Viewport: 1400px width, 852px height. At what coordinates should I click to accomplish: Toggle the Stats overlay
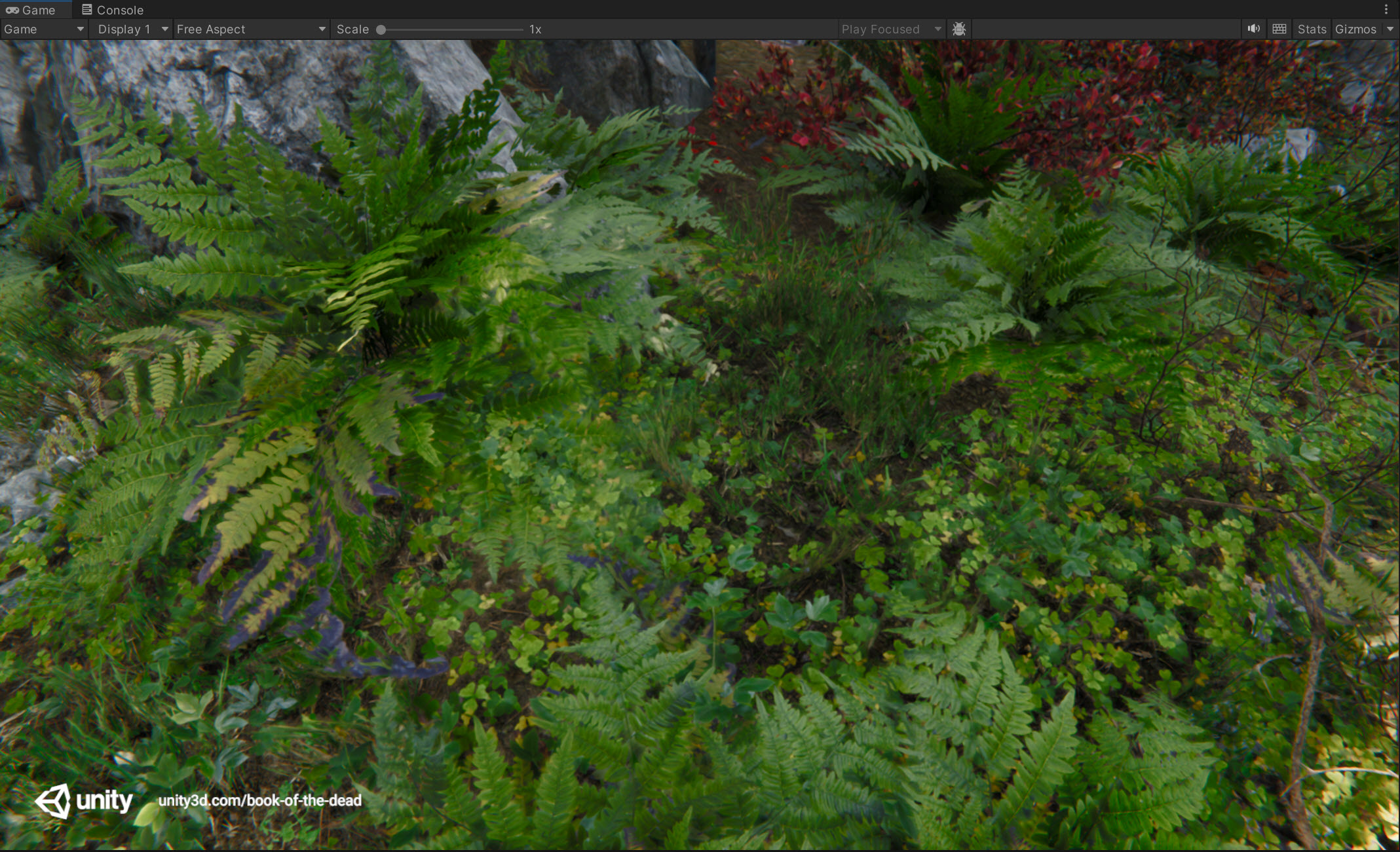point(1312,29)
